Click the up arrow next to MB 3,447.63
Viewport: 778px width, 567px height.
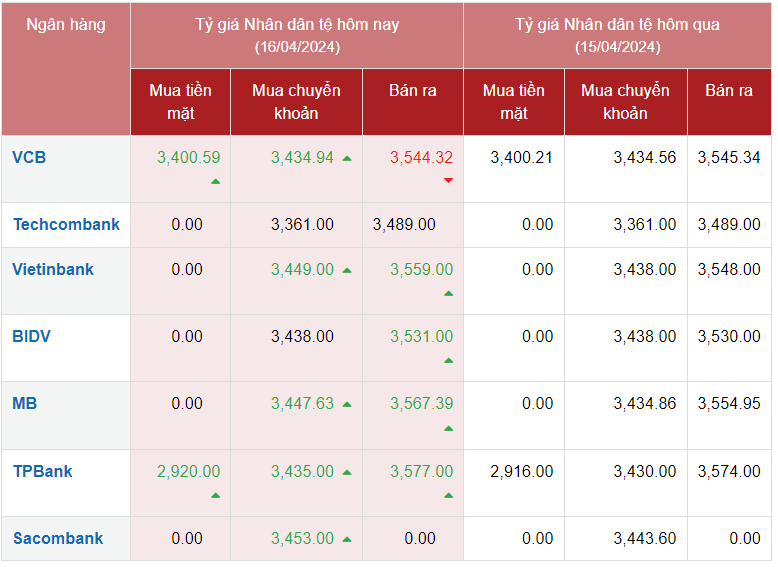(347, 404)
